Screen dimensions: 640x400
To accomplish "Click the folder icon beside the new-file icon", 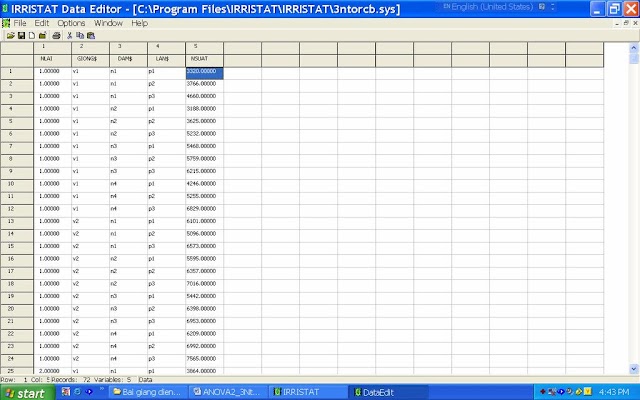I will pyautogui.click(x=42, y=36).
